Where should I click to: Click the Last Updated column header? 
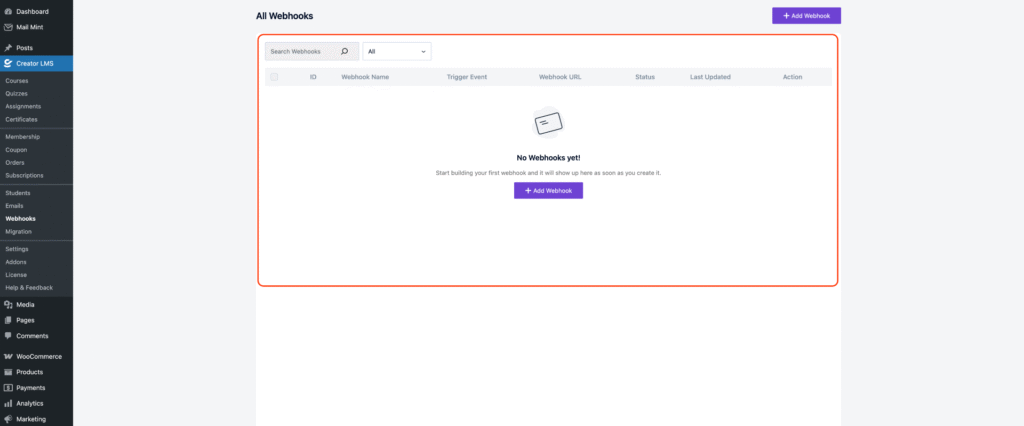711,77
